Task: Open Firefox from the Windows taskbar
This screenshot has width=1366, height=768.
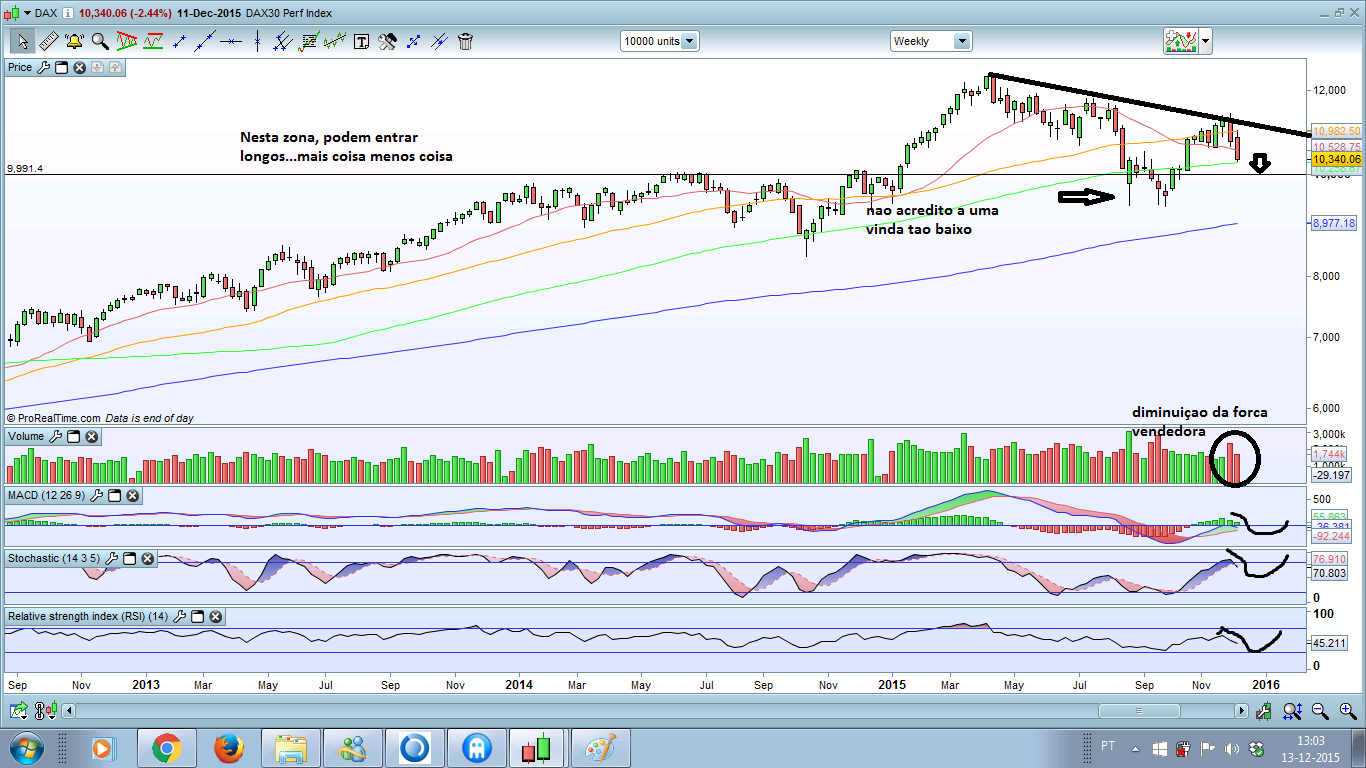Action: 229,747
